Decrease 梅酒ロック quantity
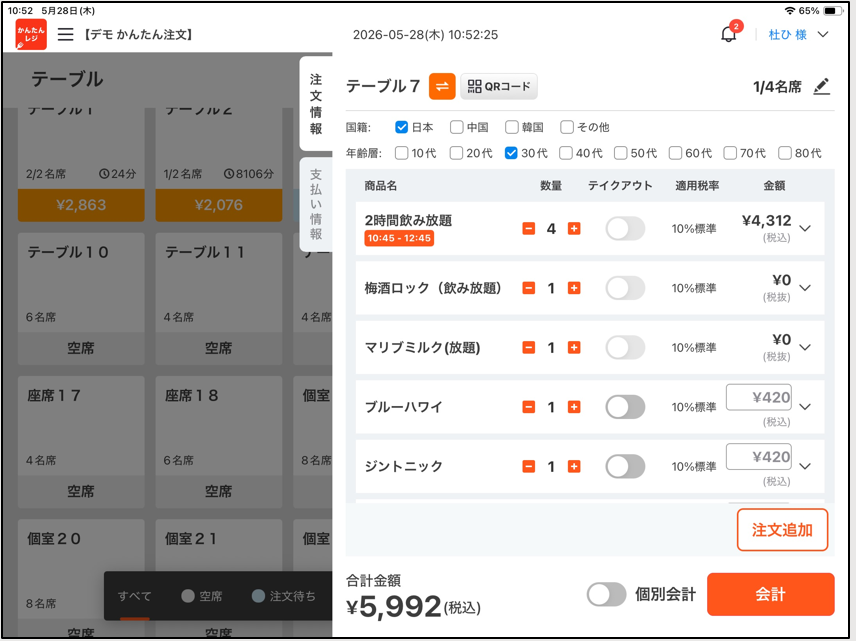The height and width of the screenshot is (641, 856). [x=528, y=288]
